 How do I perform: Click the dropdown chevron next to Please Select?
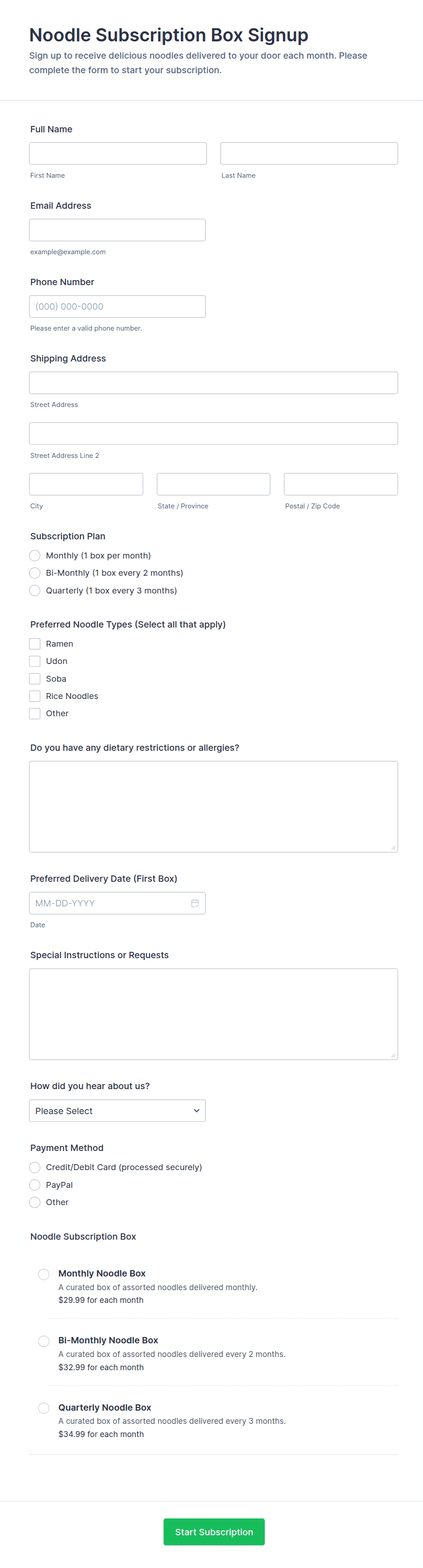pos(196,1110)
